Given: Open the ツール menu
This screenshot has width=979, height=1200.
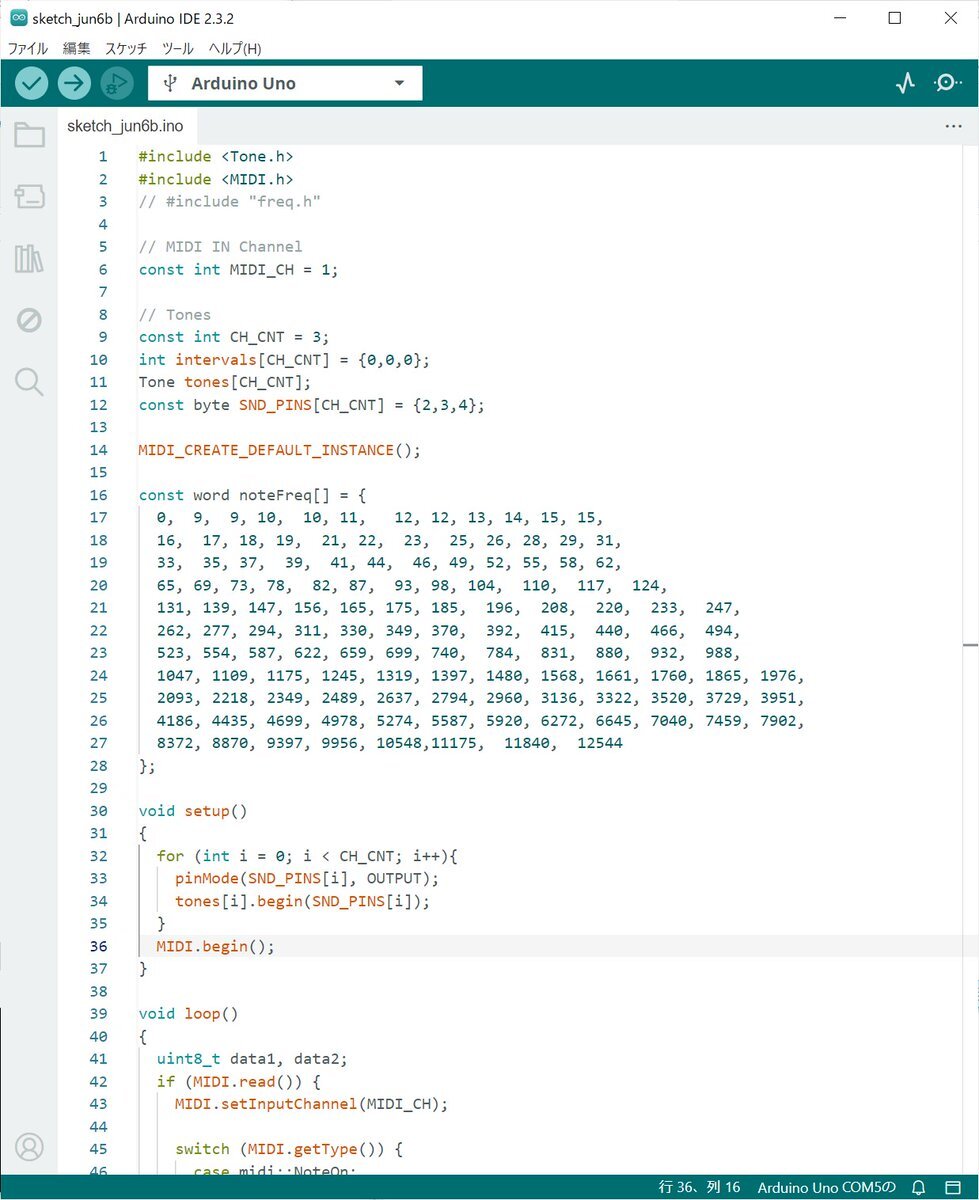Looking at the screenshot, I should pos(178,48).
